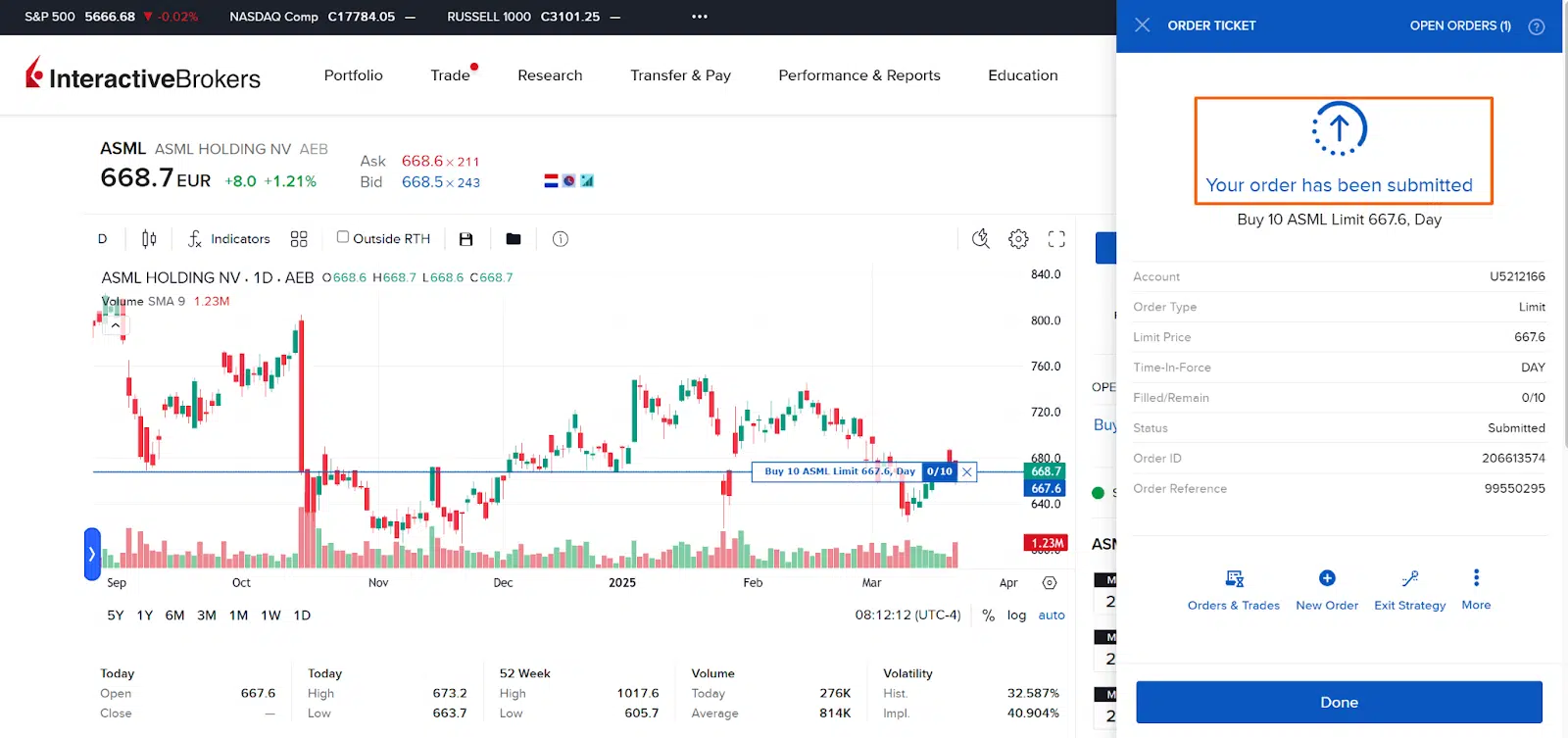Click the teal chart icon beside the flags
This screenshot has height=738, width=1568.
point(587,180)
